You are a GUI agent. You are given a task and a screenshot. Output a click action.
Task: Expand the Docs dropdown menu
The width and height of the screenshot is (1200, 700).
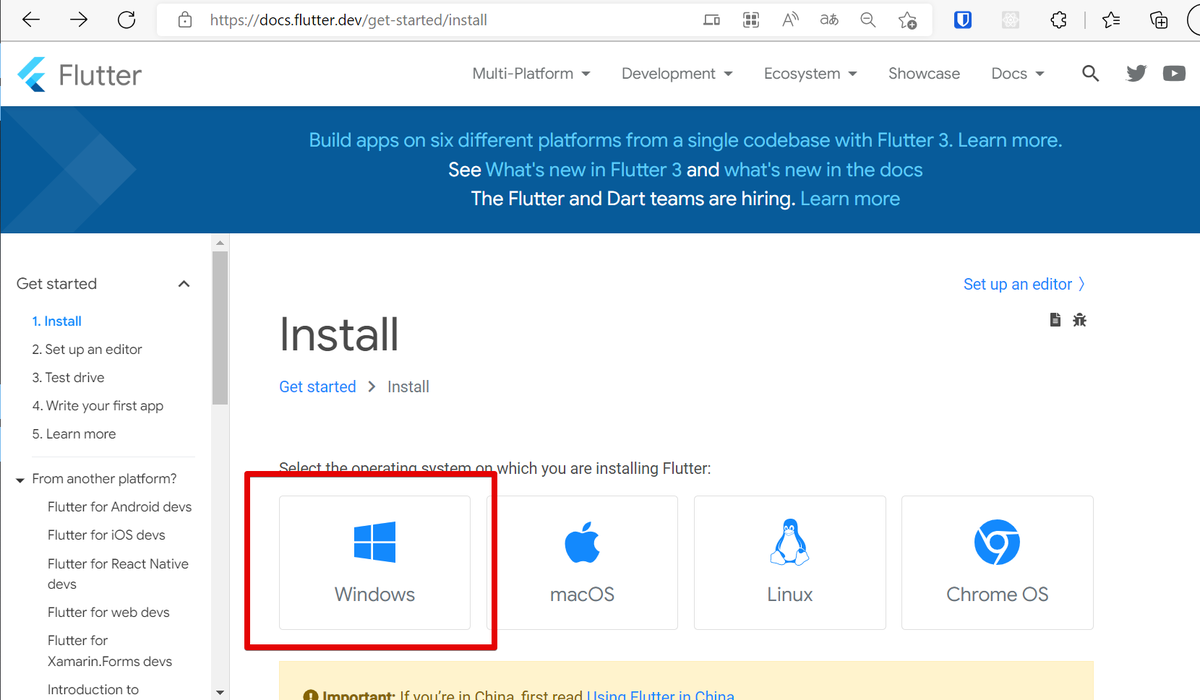(x=1018, y=73)
